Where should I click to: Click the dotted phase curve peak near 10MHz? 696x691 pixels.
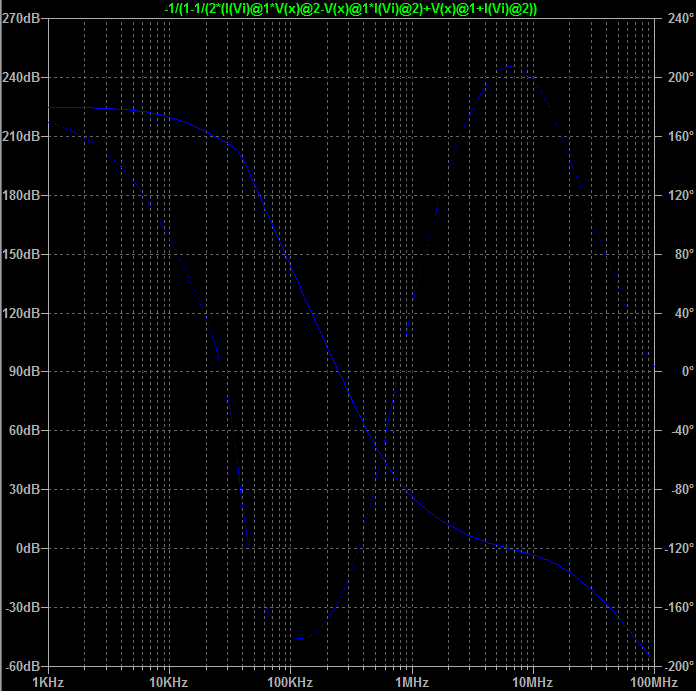pyautogui.click(x=513, y=67)
